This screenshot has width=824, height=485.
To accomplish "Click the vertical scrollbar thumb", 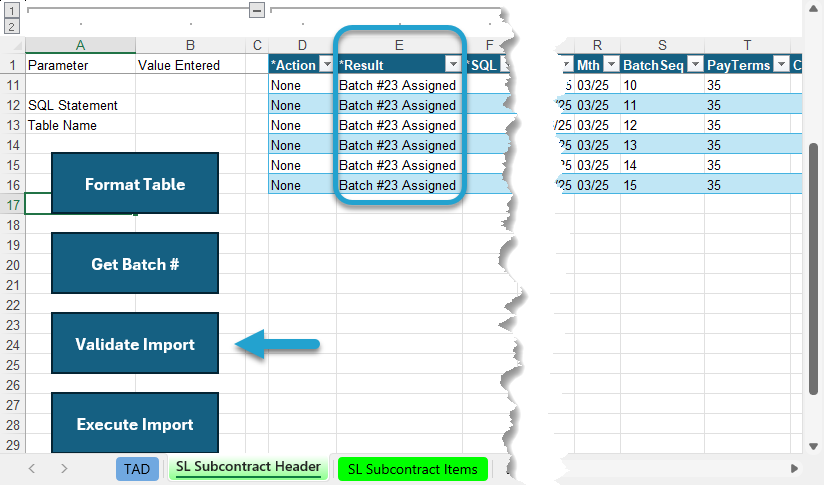I will tap(813, 268).
